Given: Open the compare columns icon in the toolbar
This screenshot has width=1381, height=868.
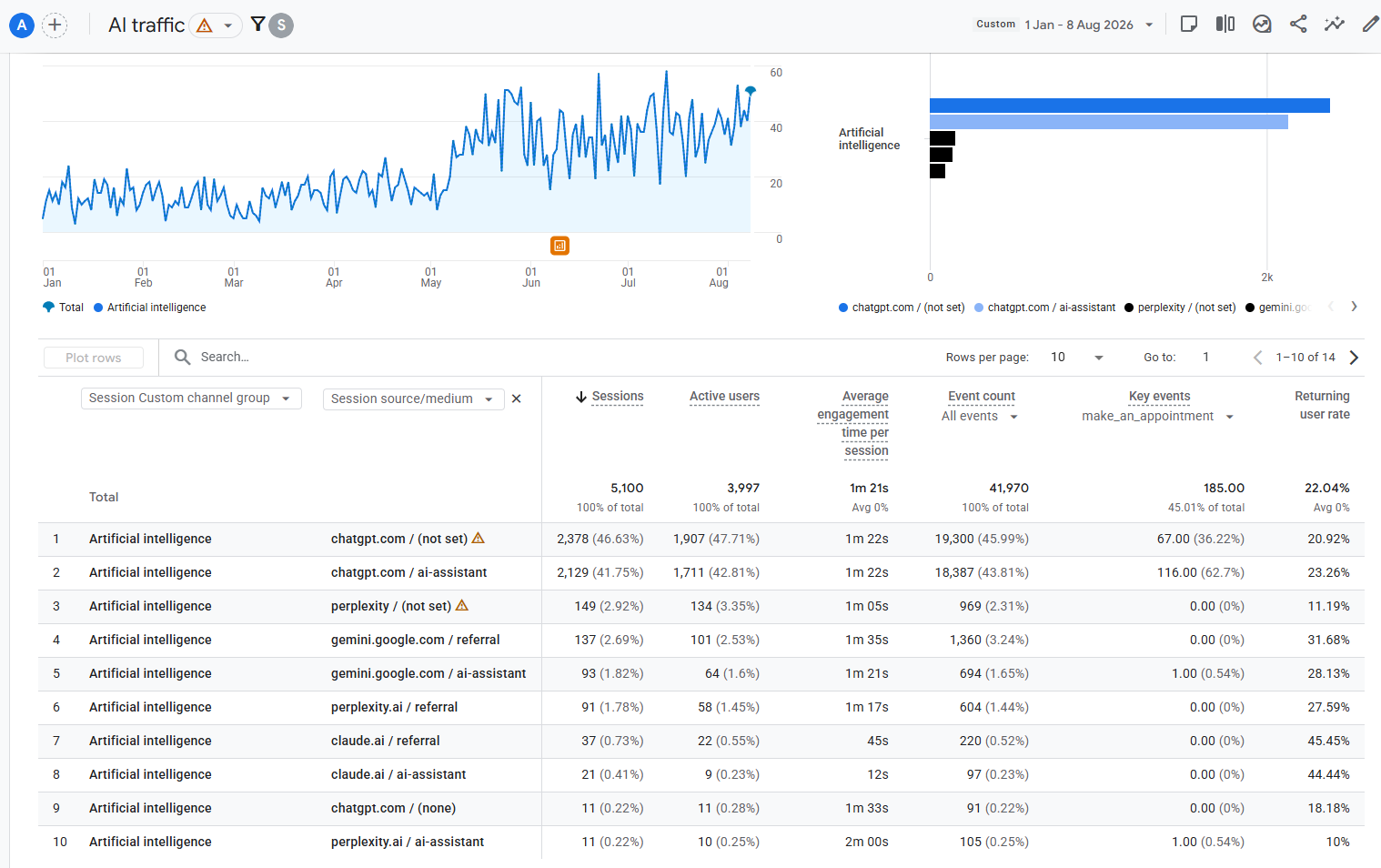Looking at the screenshot, I should pos(1225,25).
